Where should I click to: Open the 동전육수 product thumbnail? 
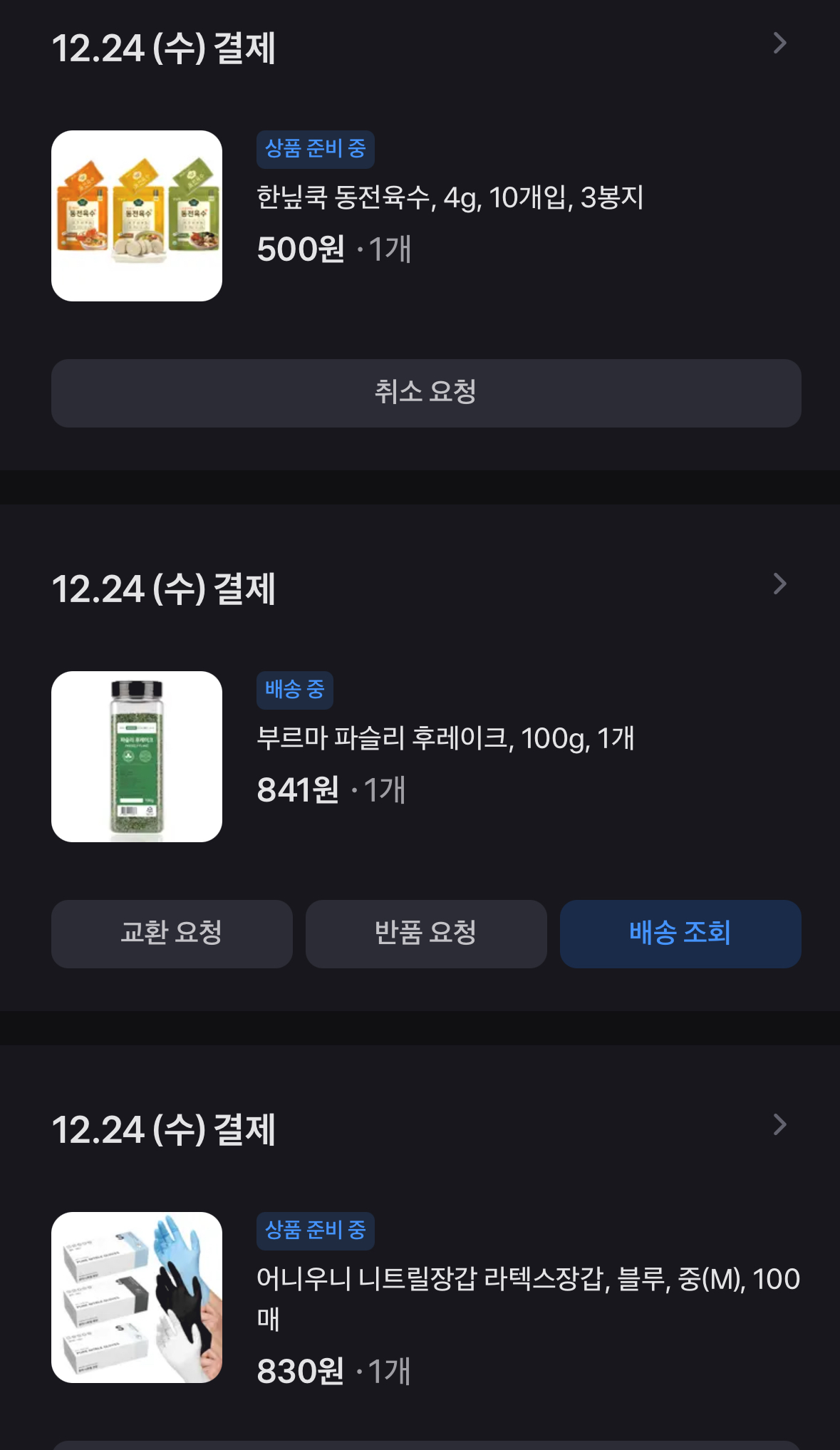(x=137, y=216)
